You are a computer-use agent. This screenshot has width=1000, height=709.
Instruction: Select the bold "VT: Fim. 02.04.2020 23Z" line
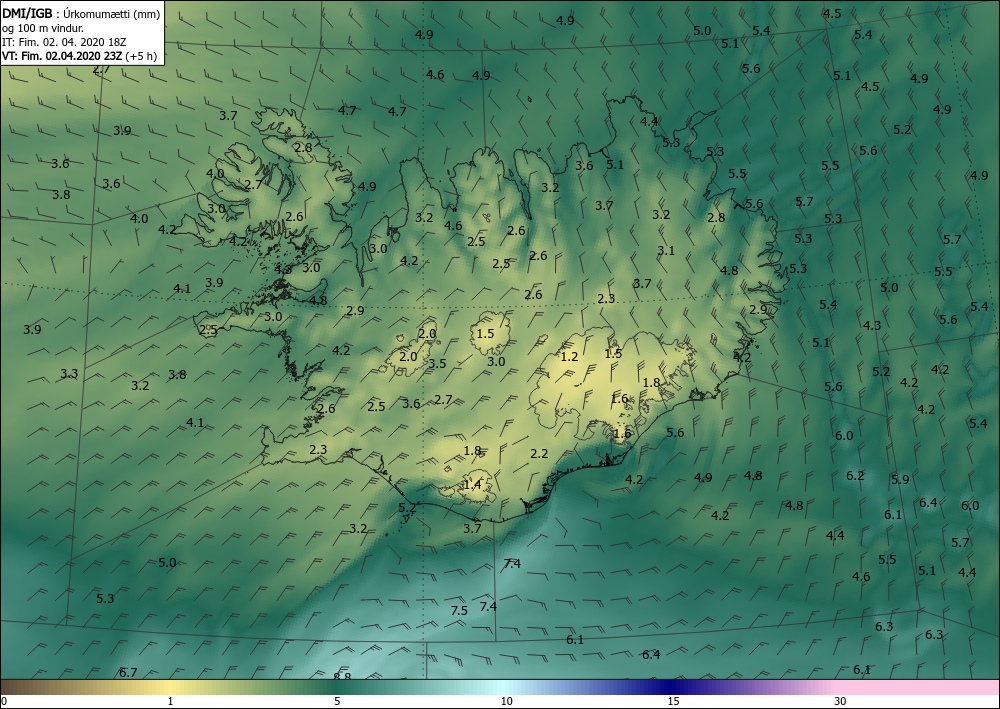[x=63, y=55]
